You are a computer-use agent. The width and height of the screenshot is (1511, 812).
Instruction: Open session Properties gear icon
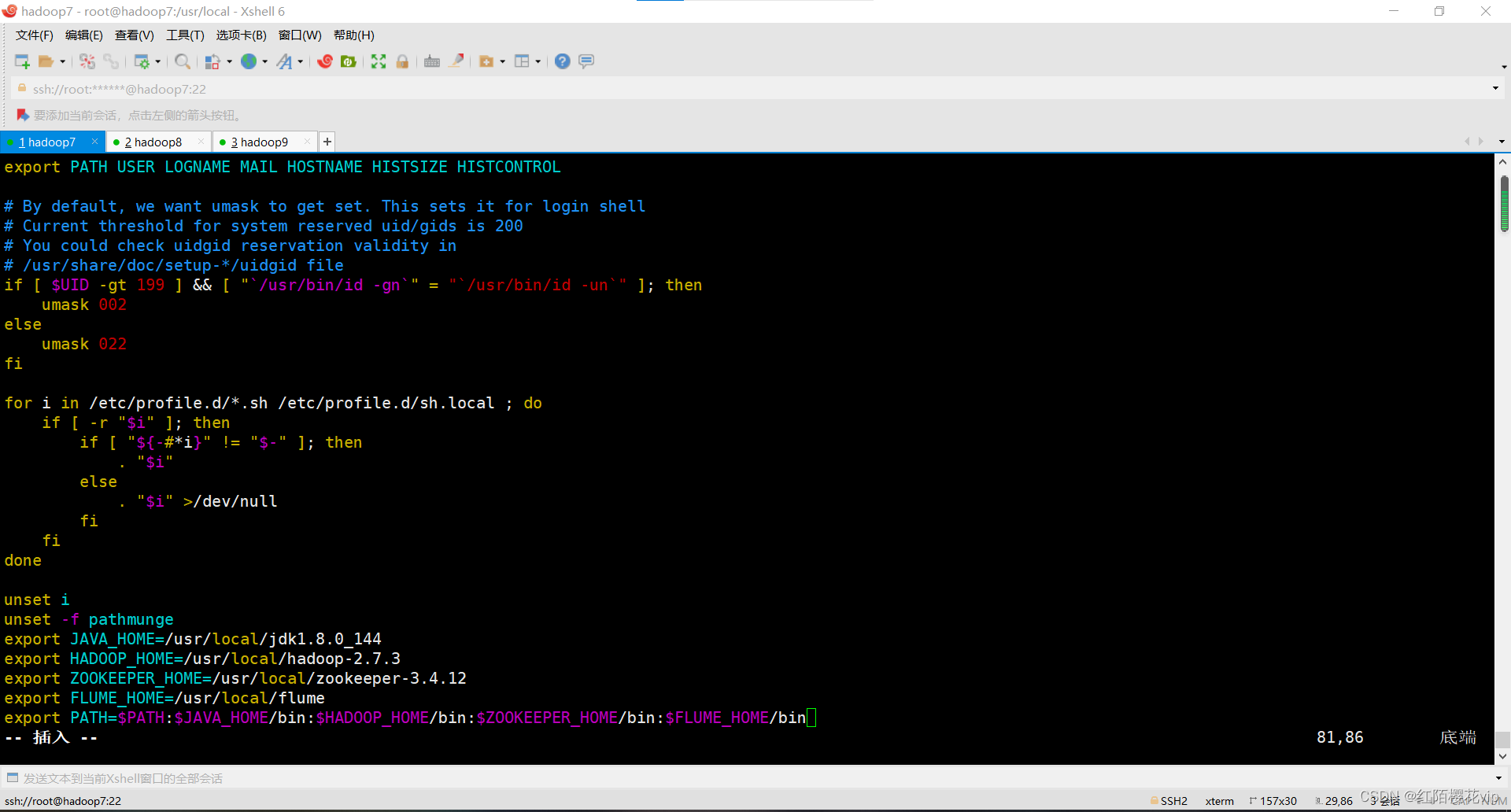(142, 61)
